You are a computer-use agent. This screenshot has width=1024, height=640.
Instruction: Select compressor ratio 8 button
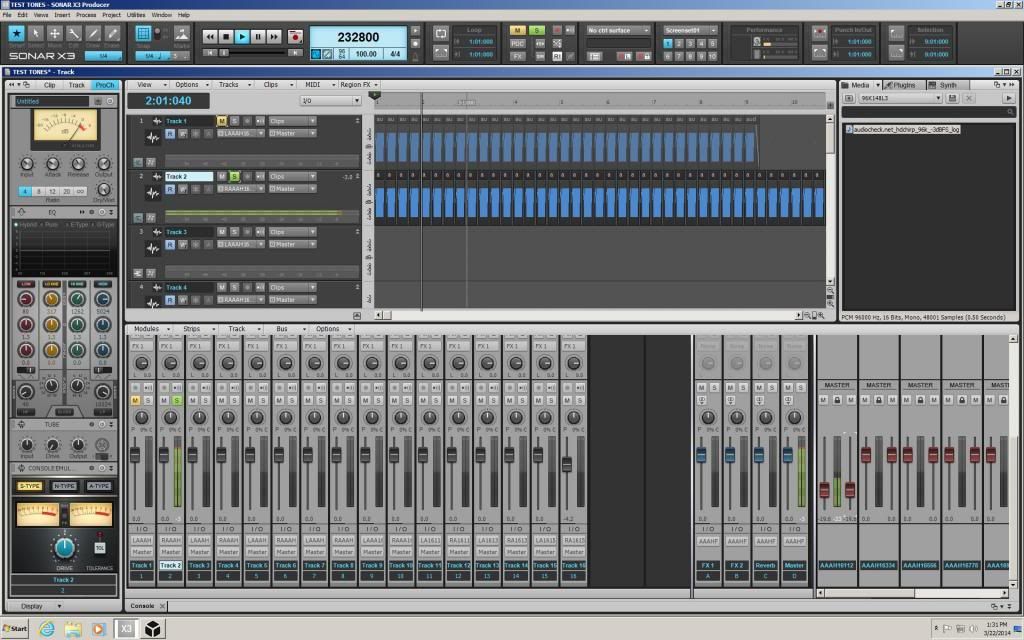tap(39, 191)
